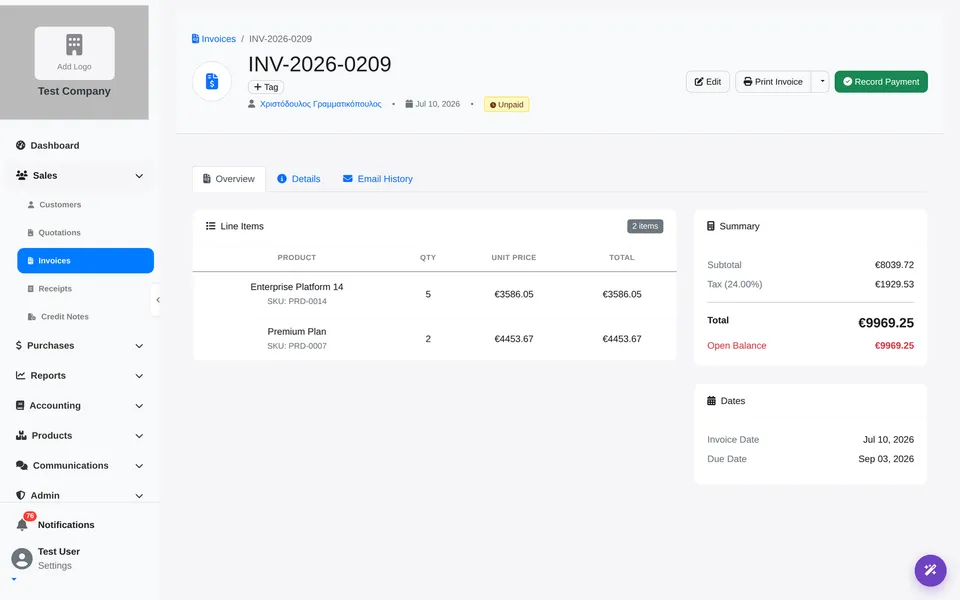Click the Open Balance €9969.25 amount

pos(894,345)
